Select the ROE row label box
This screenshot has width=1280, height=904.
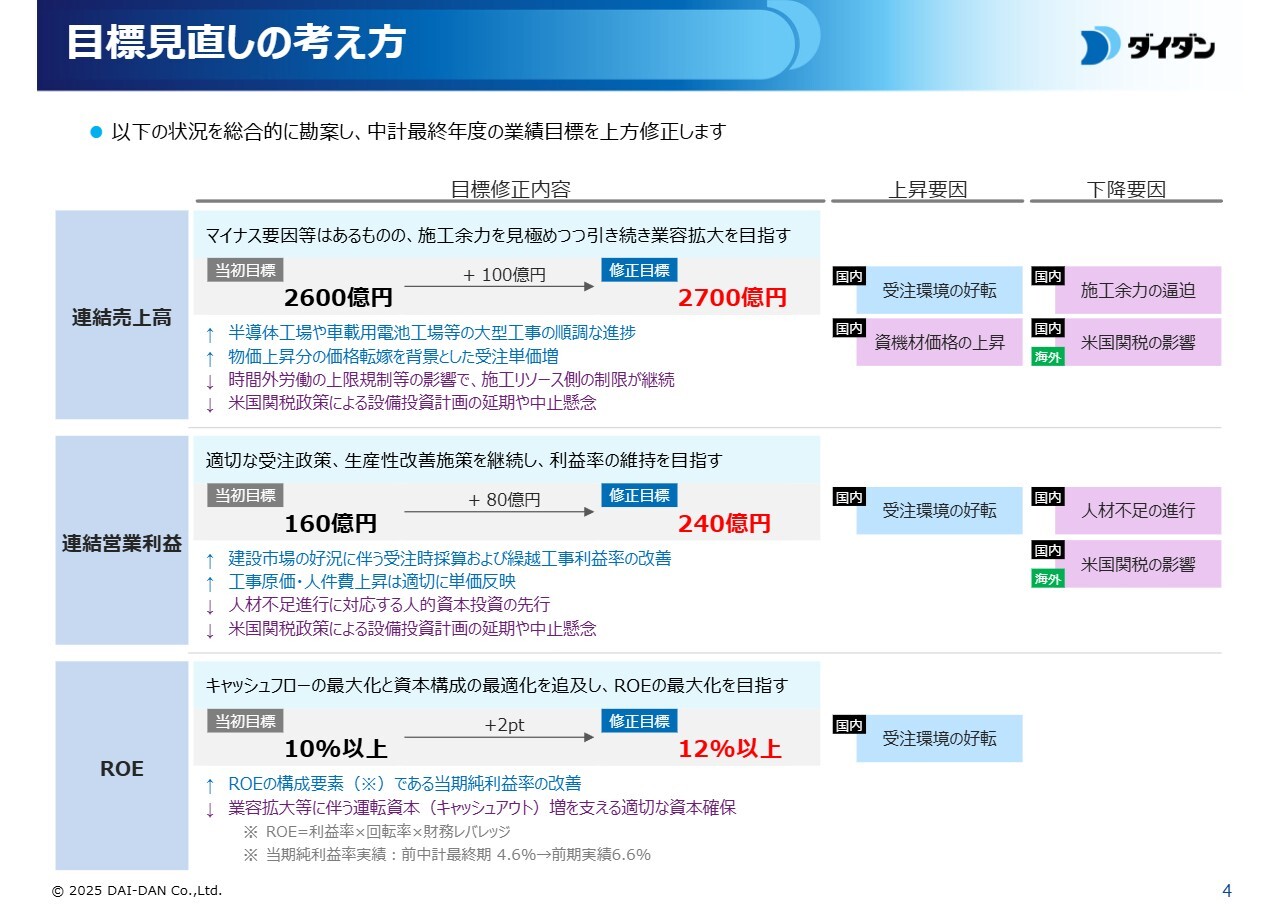[x=122, y=766]
